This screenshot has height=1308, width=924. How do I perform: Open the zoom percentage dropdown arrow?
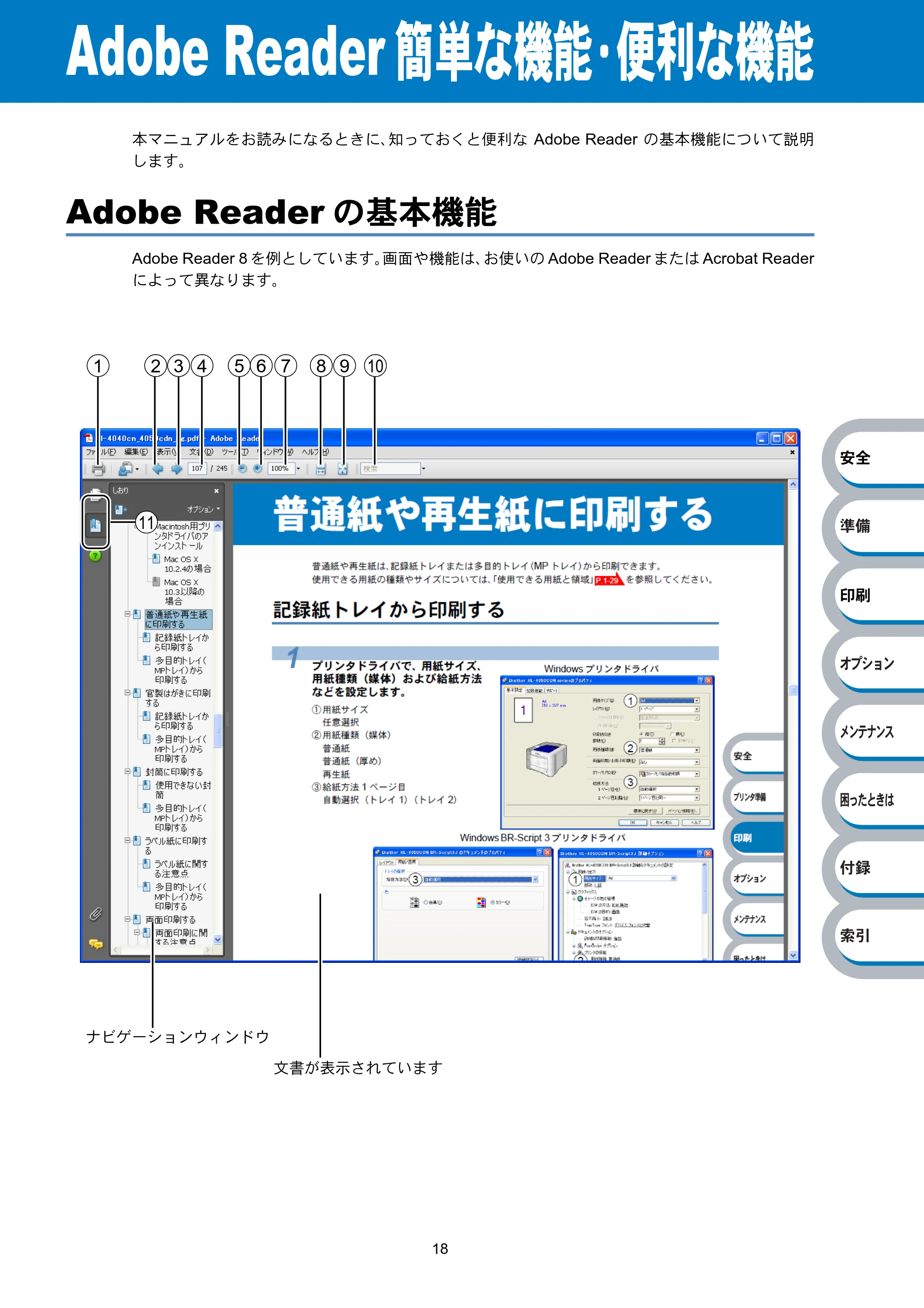coord(298,468)
